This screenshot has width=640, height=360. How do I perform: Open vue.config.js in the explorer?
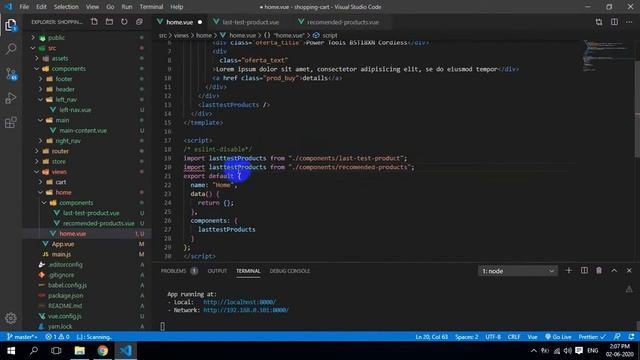(64, 316)
